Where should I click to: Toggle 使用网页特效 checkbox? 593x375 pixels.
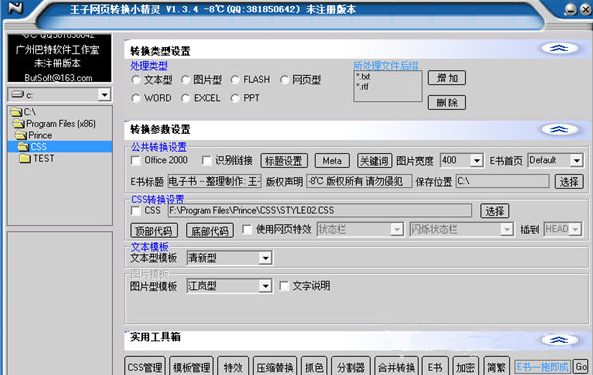[x=247, y=229]
